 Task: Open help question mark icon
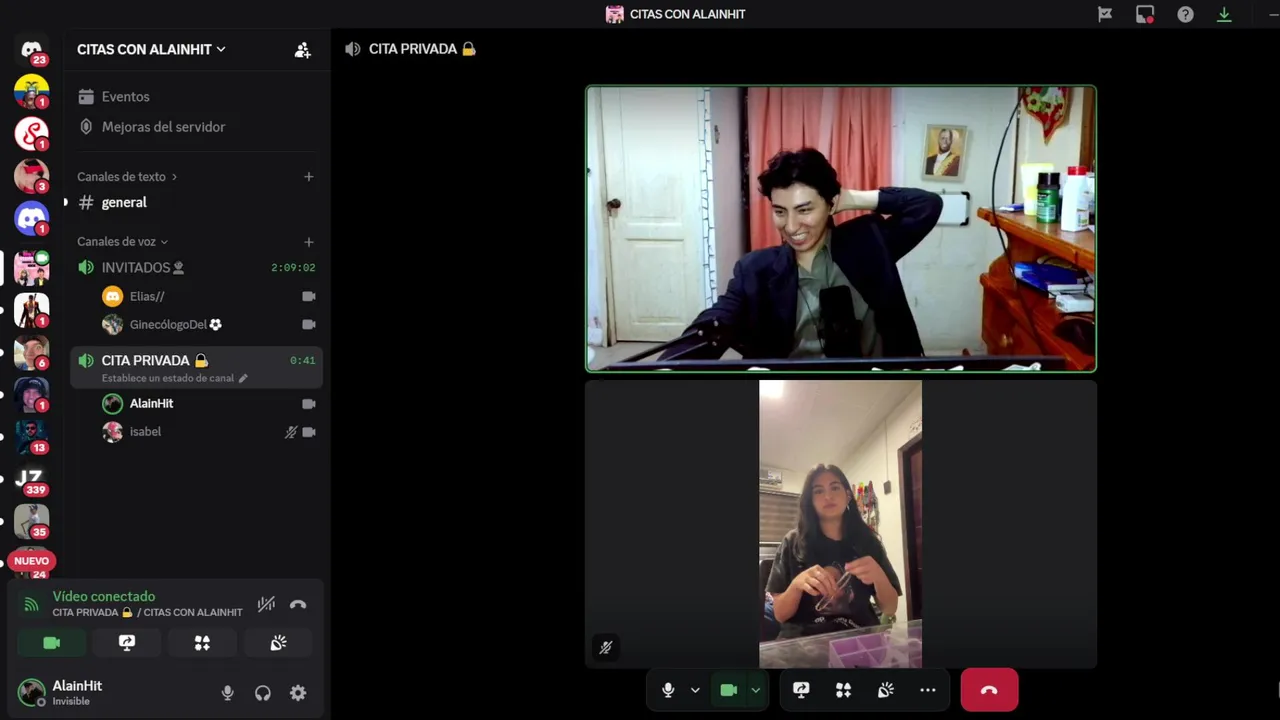point(1185,14)
